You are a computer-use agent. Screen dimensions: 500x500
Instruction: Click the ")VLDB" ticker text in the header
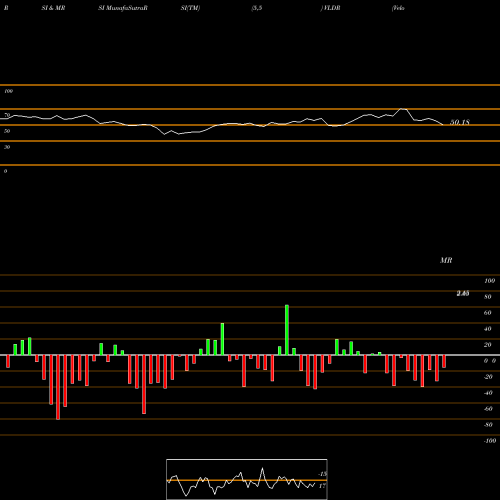(330, 8)
